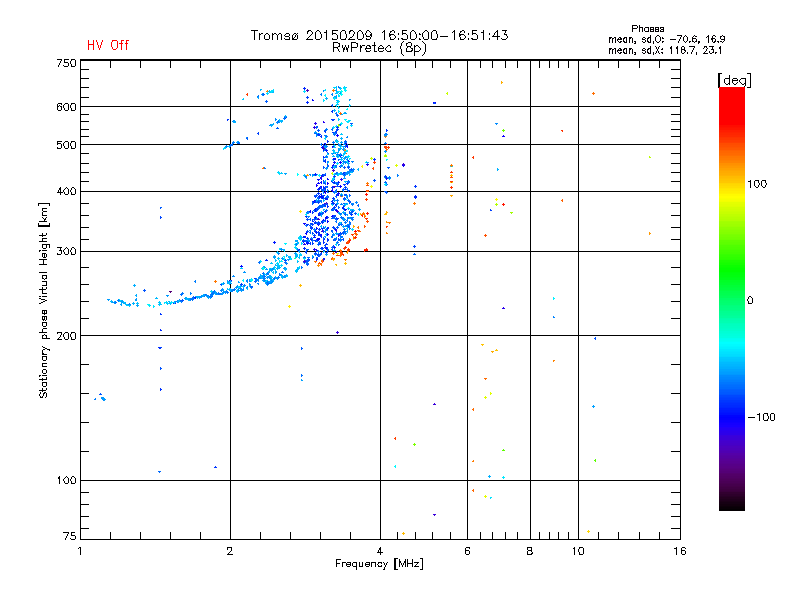Click the x-axis tick label "16"
800x600 pixels.
pos(680,551)
